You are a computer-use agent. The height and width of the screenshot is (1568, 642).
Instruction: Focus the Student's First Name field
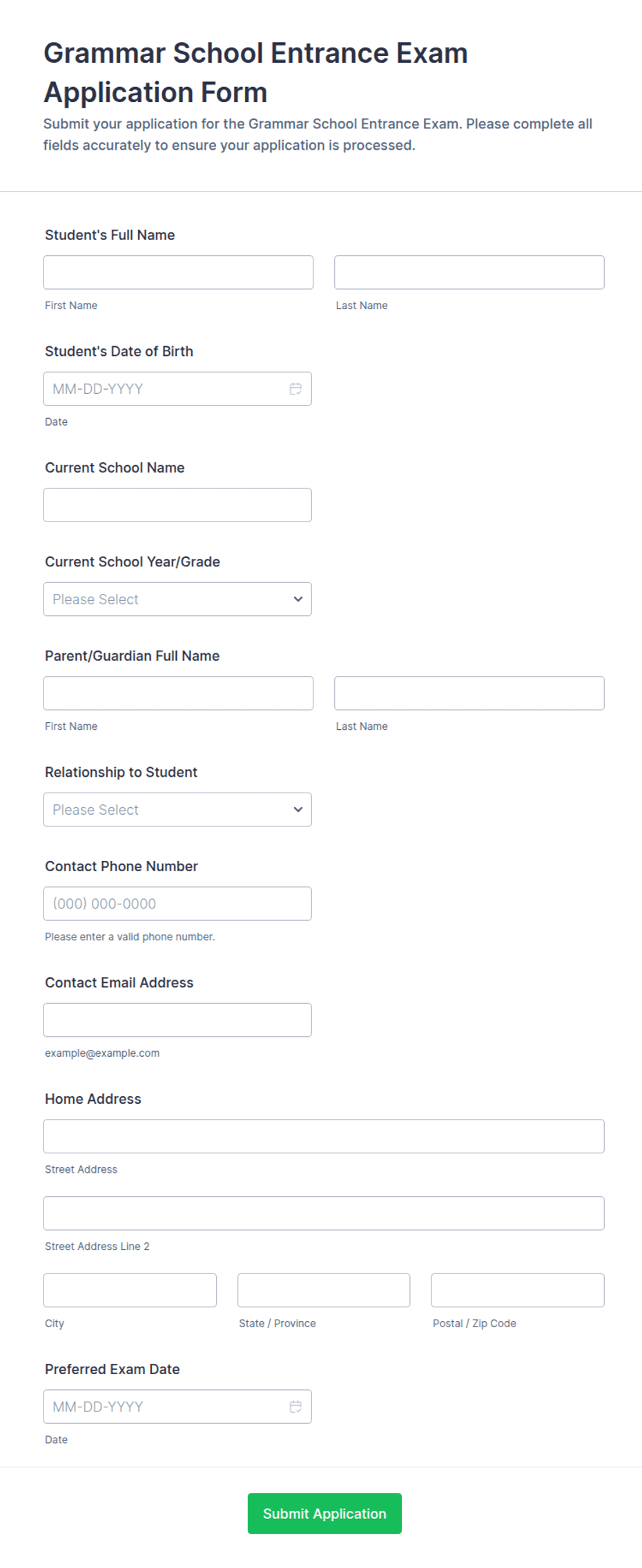tap(178, 272)
